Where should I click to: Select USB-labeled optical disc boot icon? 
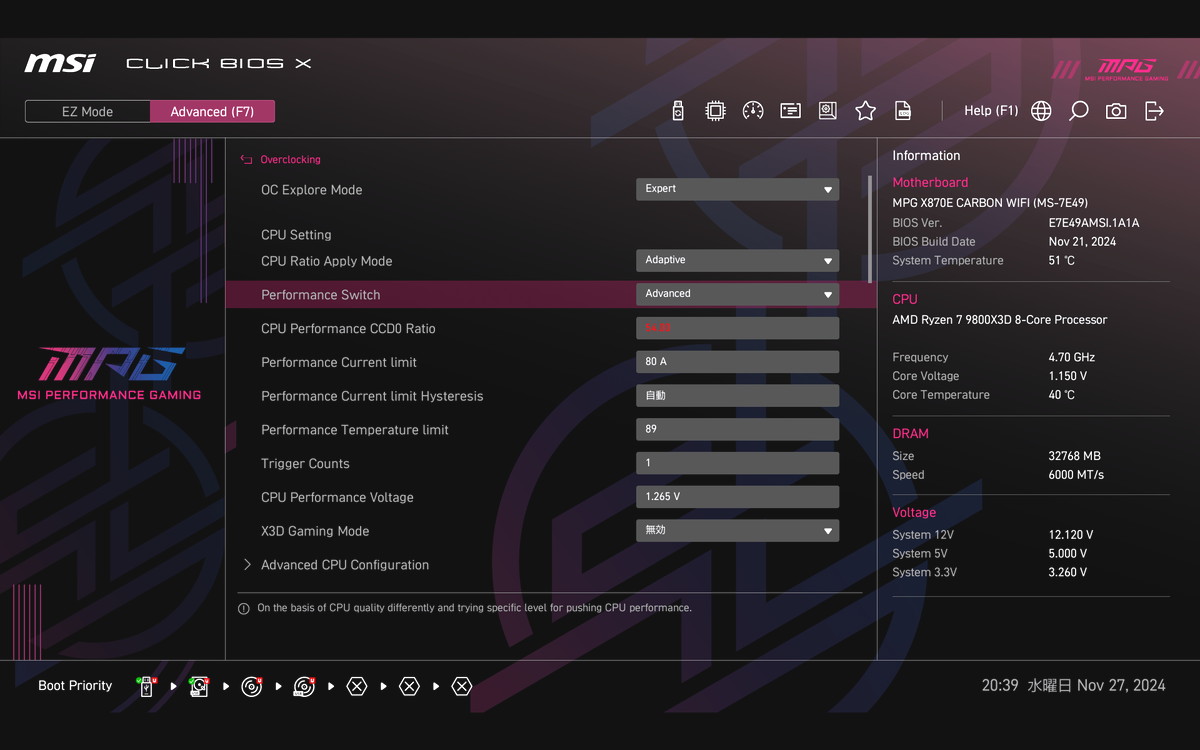pos(304,686)
